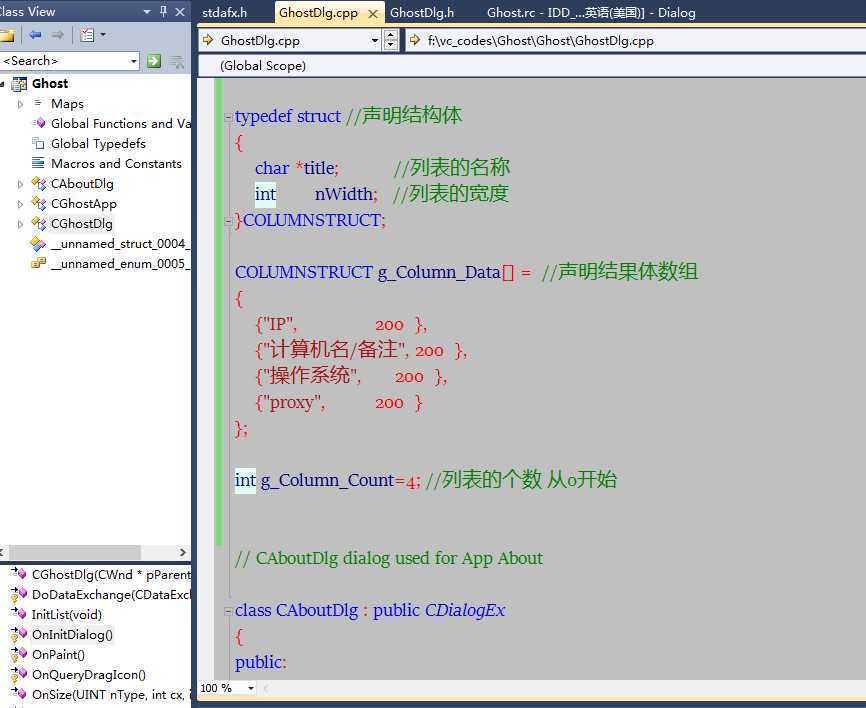Click the OnInitDialog method icon
The height and width of the screenshot is (708, 866).
click(x=18, y=635)
